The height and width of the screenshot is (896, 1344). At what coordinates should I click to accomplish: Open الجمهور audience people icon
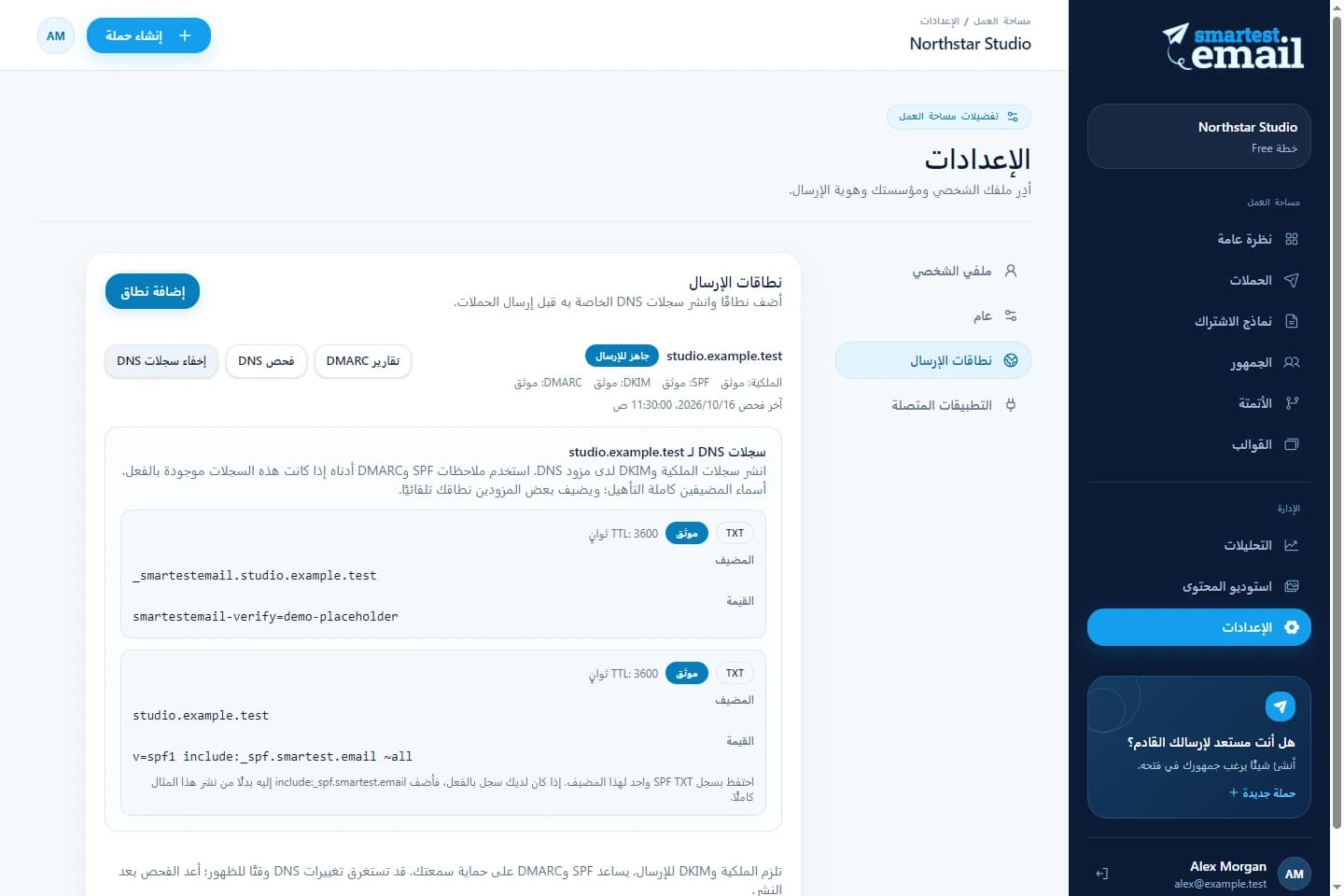[x=1292, y=362]
